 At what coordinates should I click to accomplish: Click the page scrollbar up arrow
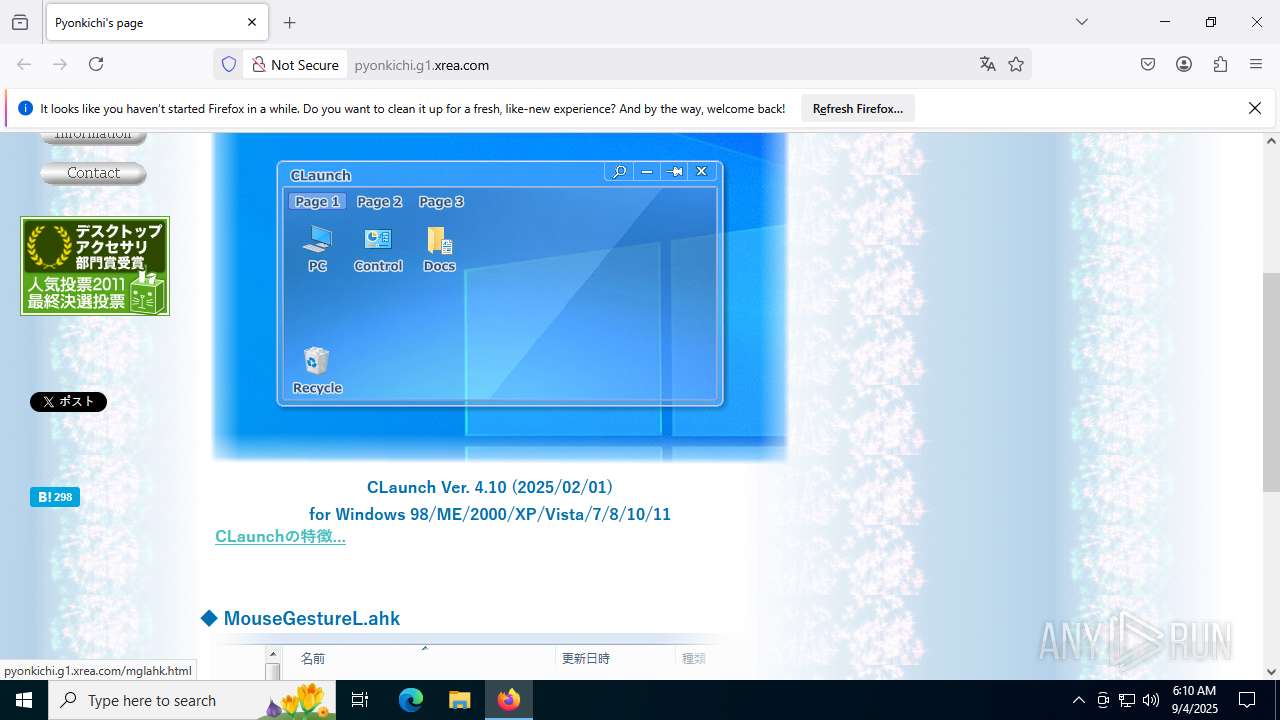tap(1271, 140)
